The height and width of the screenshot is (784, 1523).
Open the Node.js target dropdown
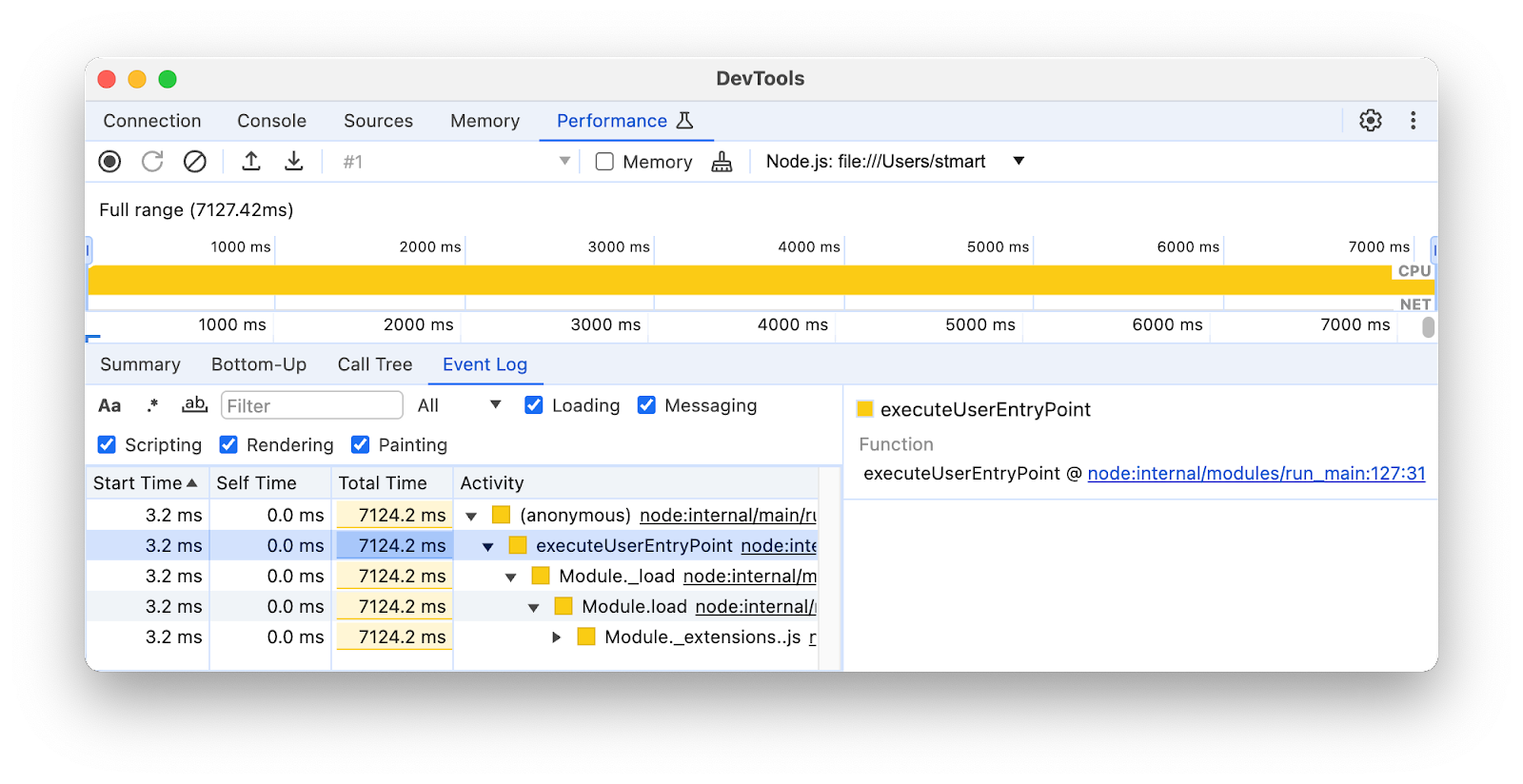tap(1019, 161)
